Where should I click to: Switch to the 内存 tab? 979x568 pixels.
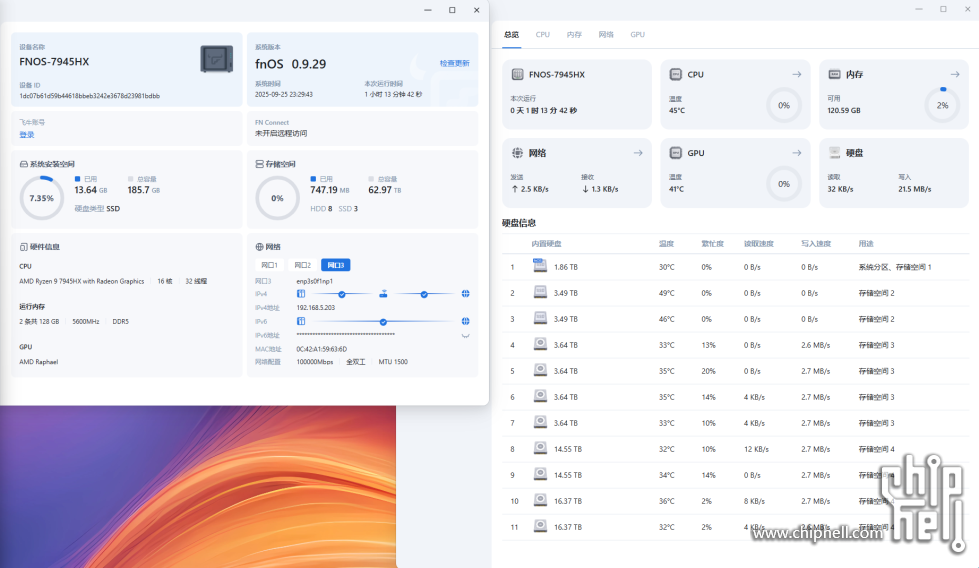click(574, 34)
